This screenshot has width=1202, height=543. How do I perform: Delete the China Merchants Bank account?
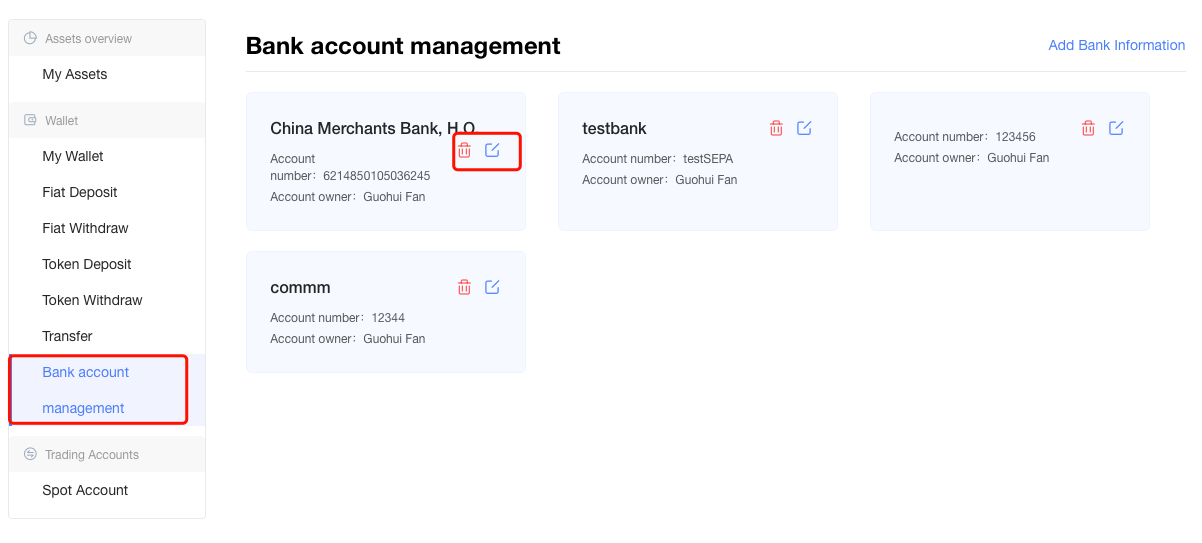pos(464,150)
